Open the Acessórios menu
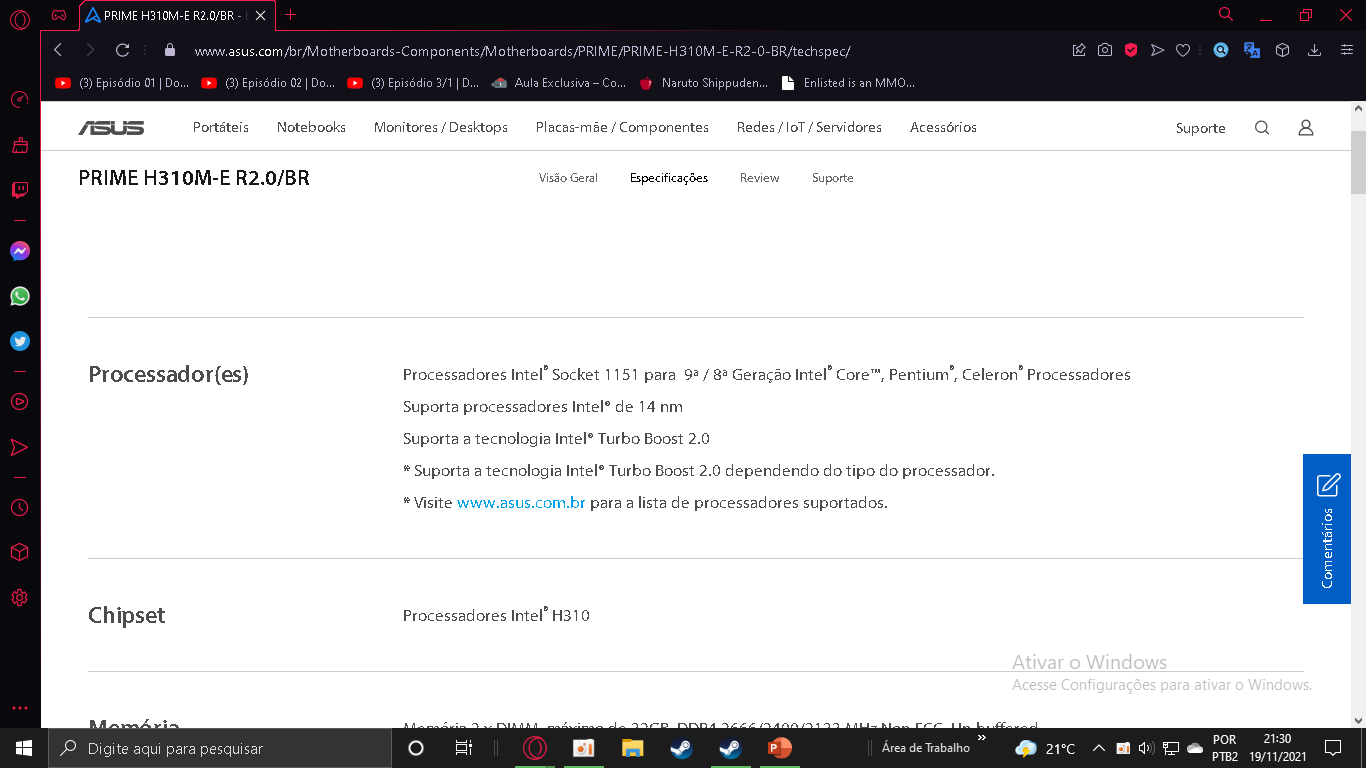This screenshot has height=768, width=1366. [x=943, y=127]
